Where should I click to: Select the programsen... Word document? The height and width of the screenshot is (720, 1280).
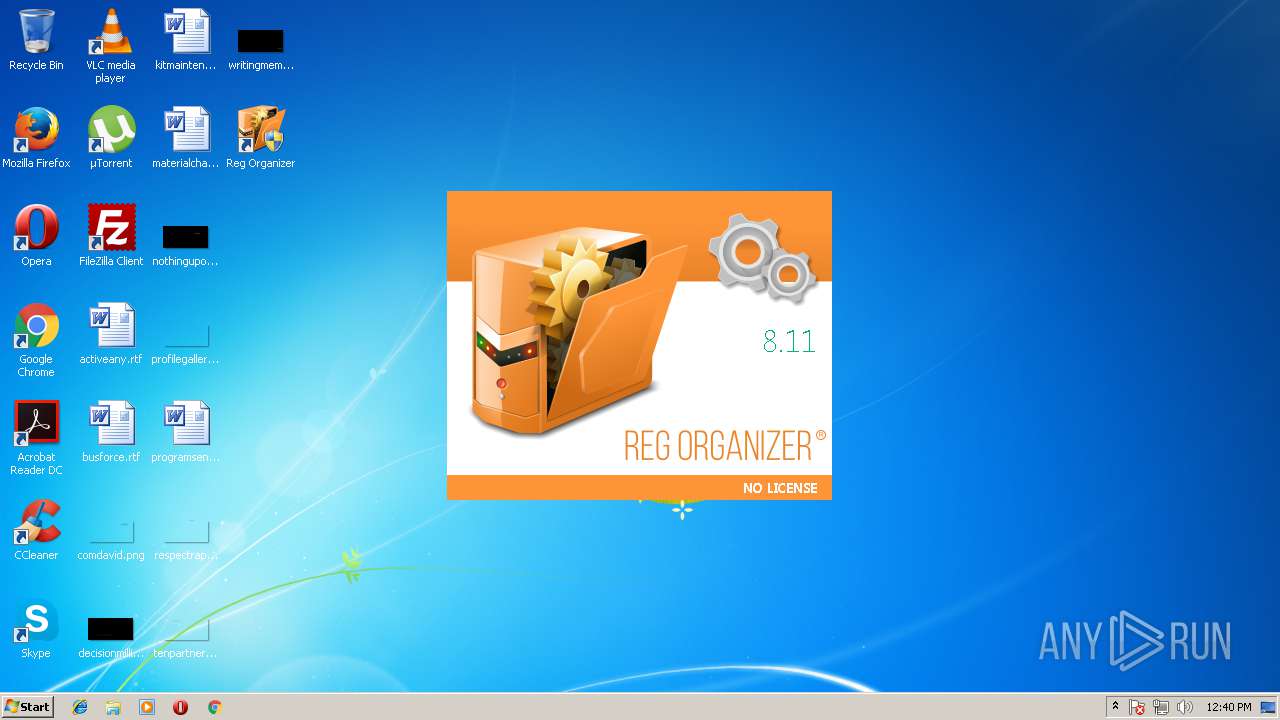pyautogui.click(x=185, y=432)
